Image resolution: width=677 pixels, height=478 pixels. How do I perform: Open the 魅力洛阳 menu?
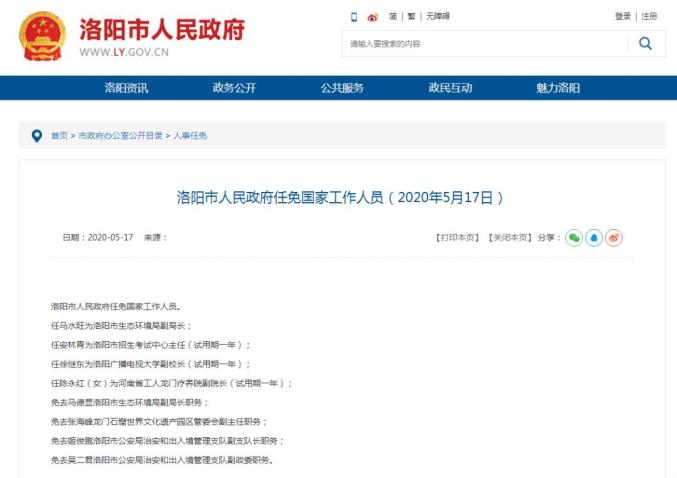coord(558,88)
